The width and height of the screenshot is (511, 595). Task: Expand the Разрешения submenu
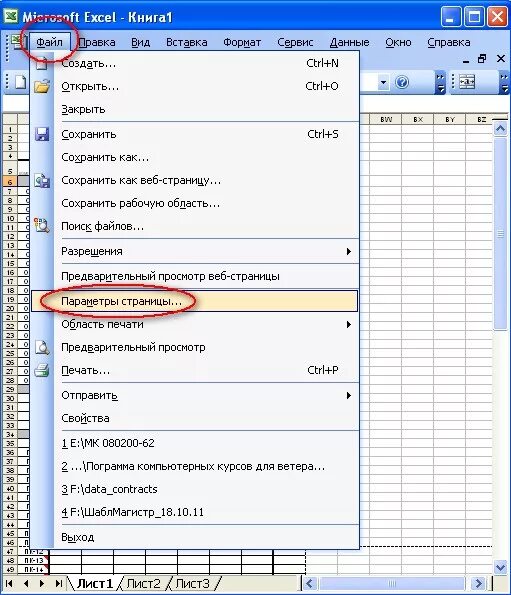click(x=195, y=251)
